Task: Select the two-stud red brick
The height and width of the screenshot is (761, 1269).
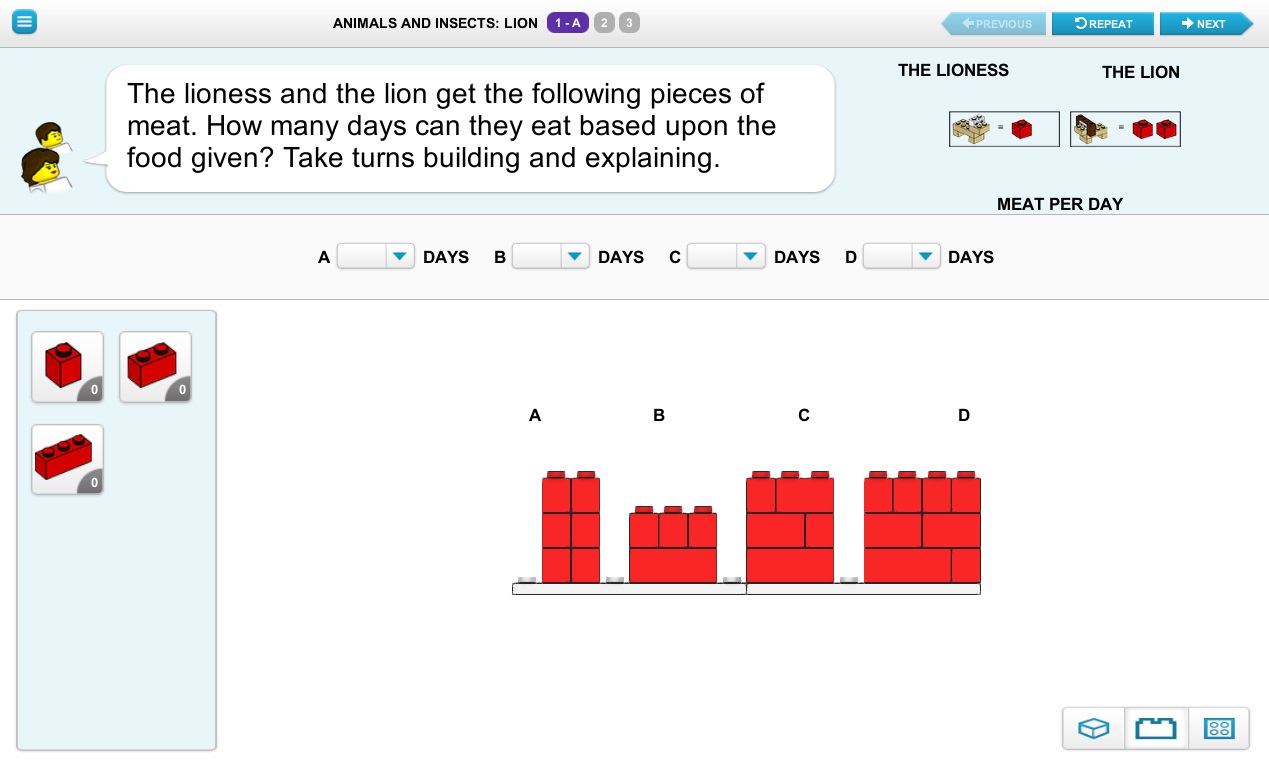Action: click(x=155, y=367)
